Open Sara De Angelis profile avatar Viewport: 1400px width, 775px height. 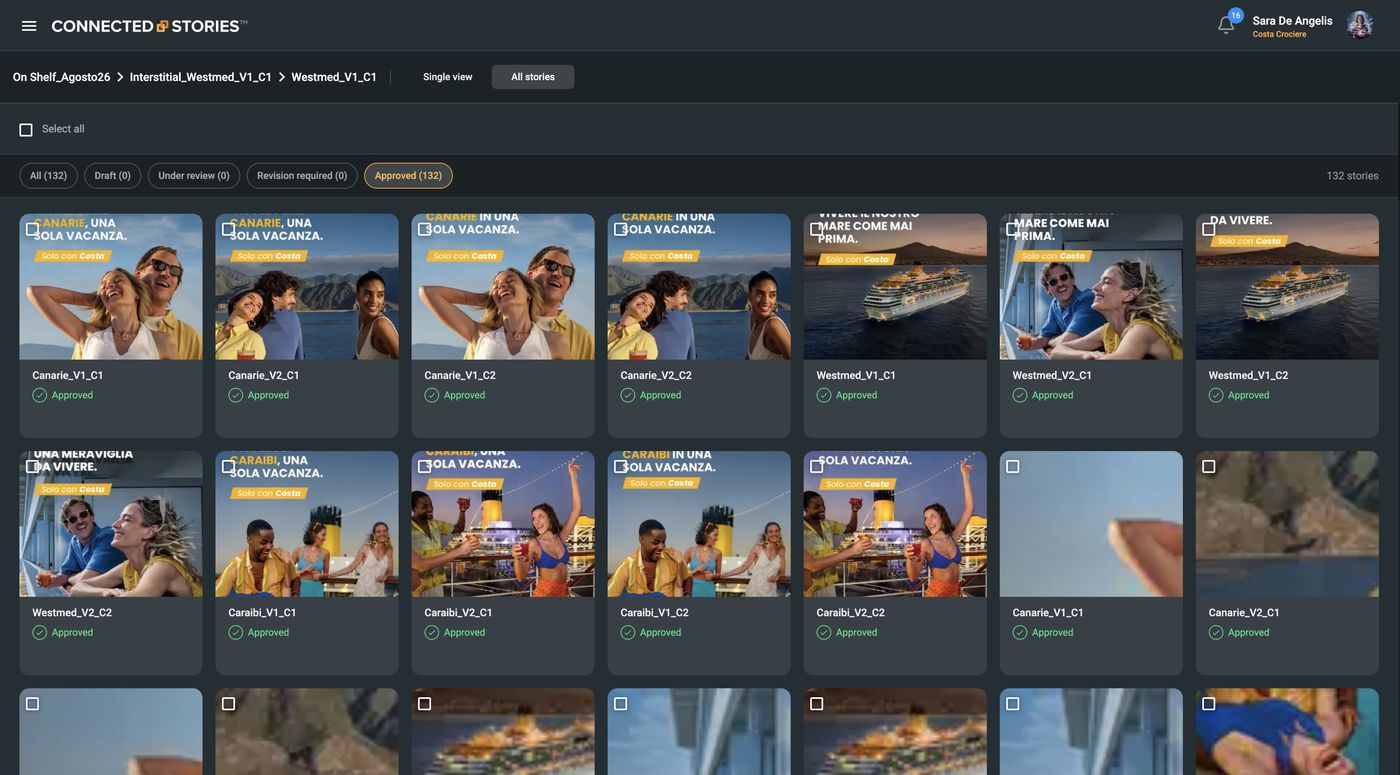click(1360, 25)
